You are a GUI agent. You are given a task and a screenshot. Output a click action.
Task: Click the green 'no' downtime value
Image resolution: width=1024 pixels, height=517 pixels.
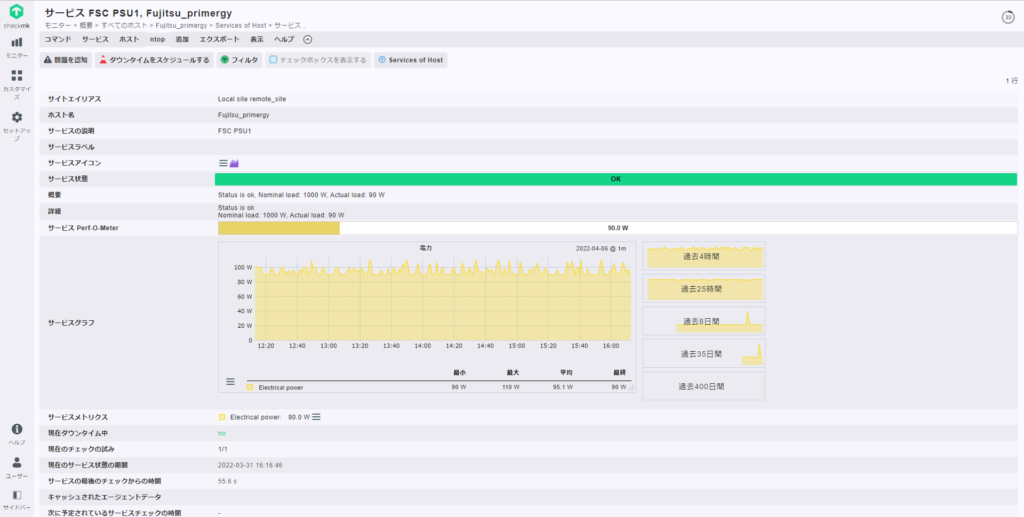[221, 433]
